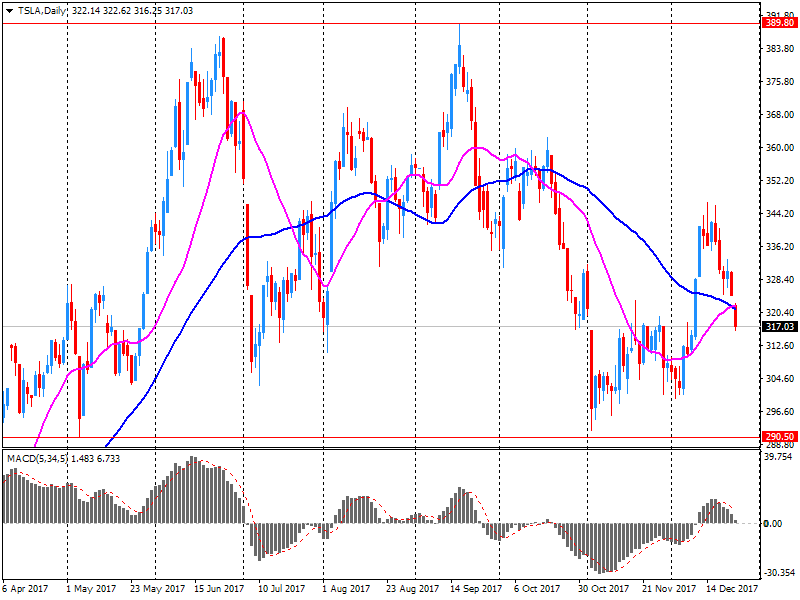This screenshot has height=600, width=800.
Task: Click the chart menu triangle beside TSLA,Daily
Action: click(x=9, y=9)
